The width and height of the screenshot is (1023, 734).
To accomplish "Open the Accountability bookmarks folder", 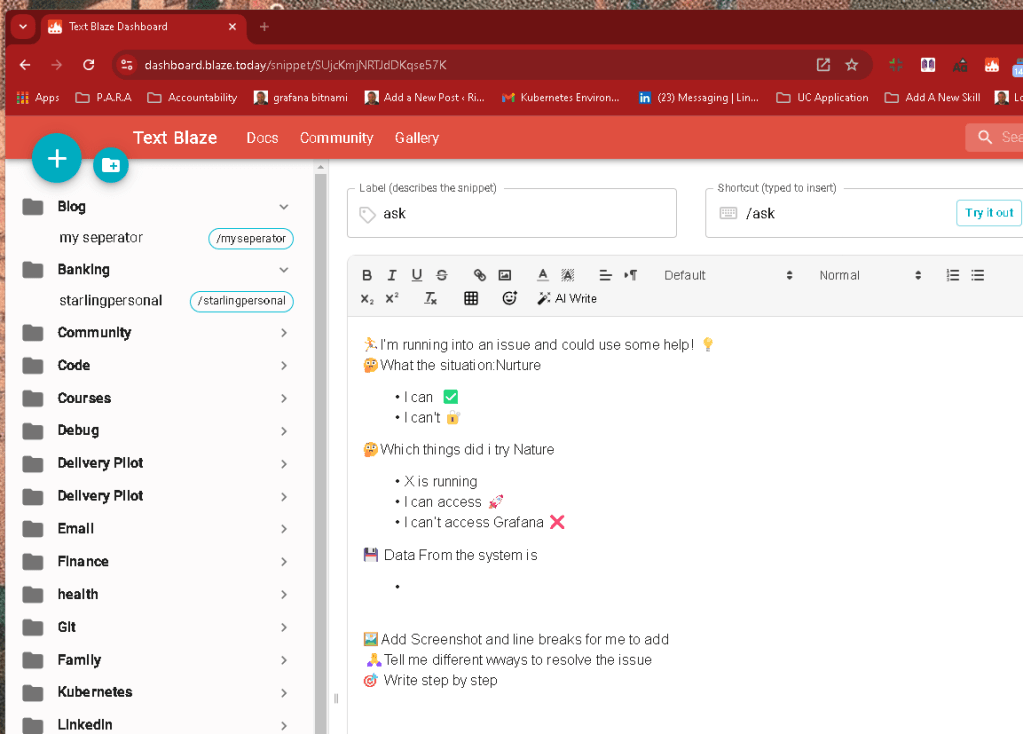I will (x=192, y=98).
